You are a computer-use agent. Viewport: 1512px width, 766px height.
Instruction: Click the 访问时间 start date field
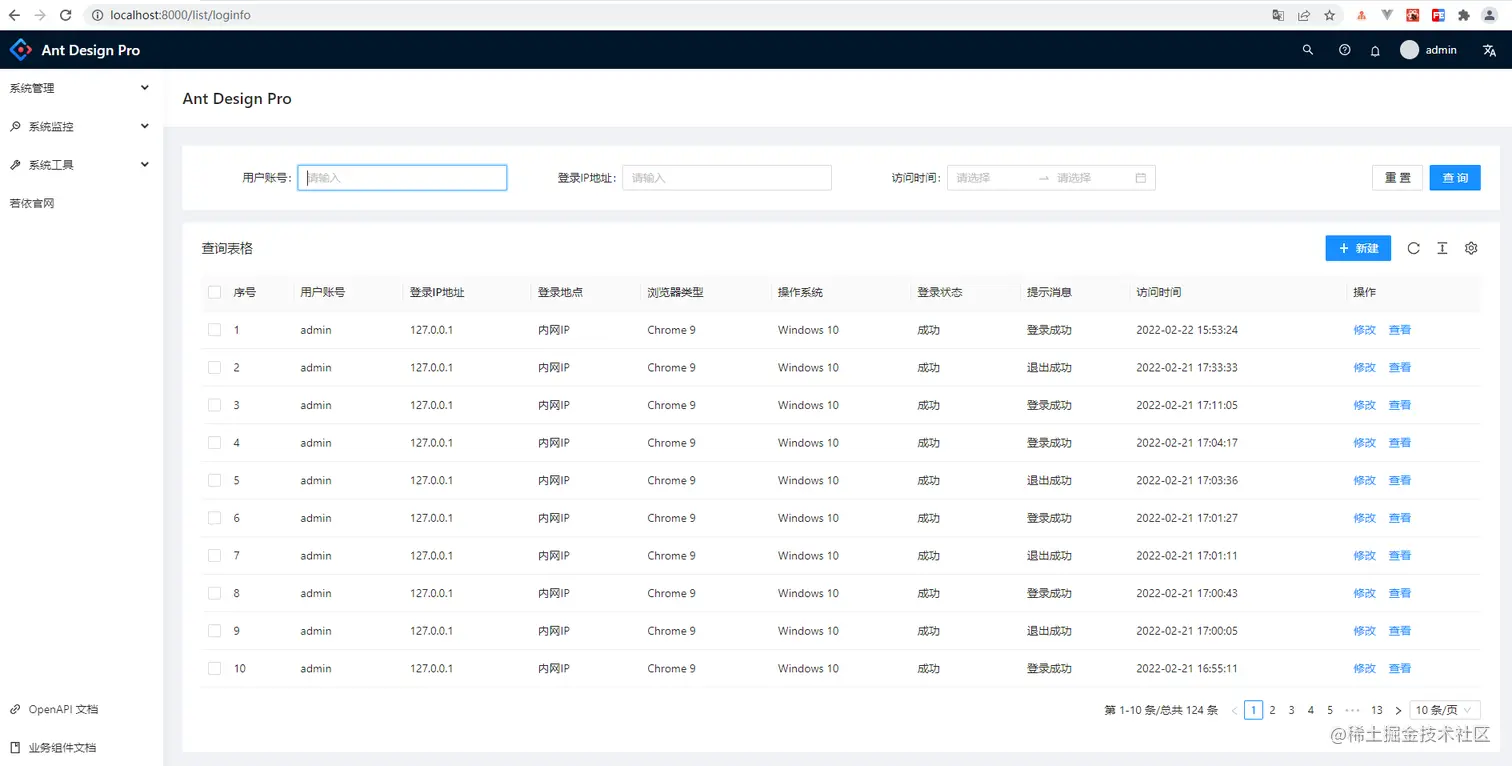pos(993,178)
